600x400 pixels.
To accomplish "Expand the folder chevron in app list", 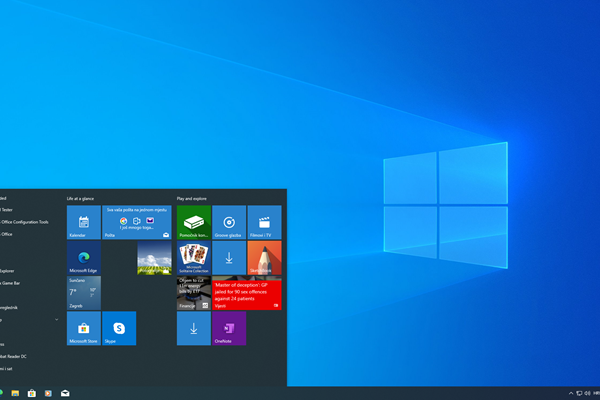I will 57,320.
